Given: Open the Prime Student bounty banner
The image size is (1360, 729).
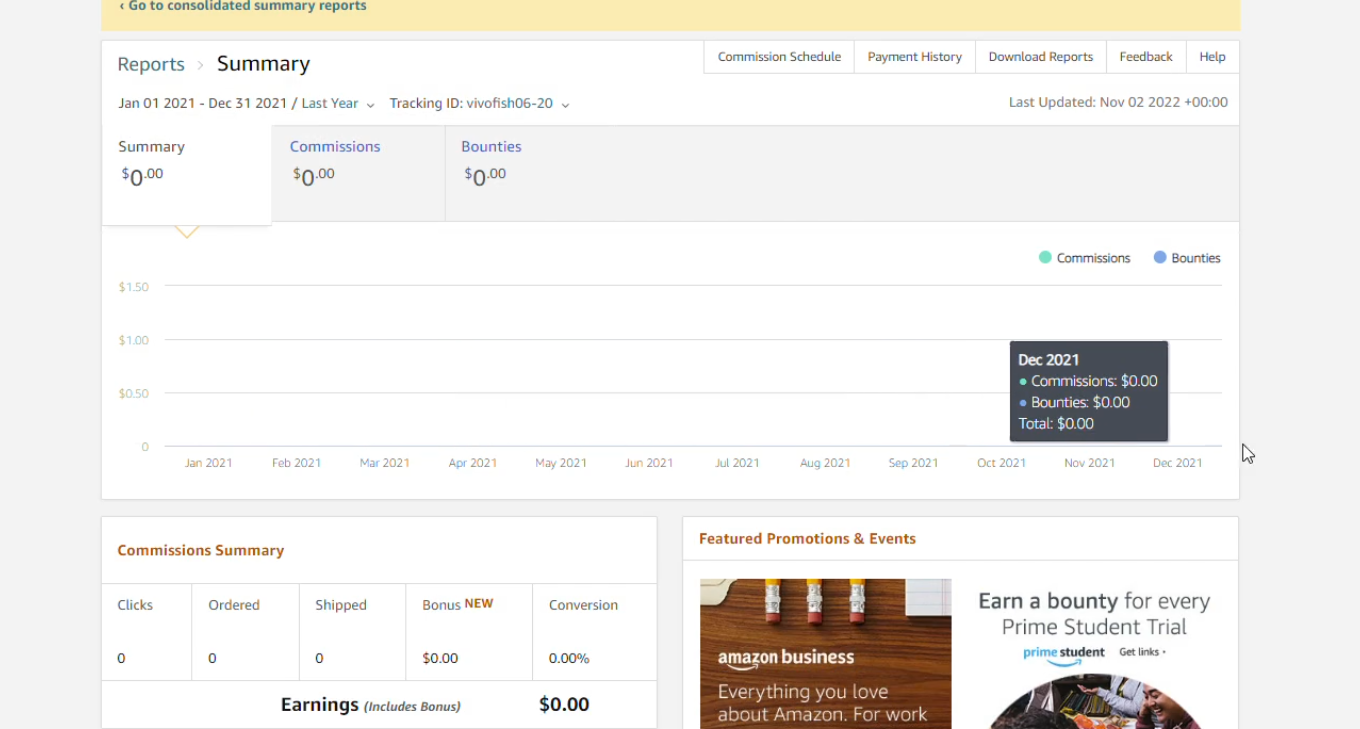Looking at the screenshot, I should coord(1094,654).
